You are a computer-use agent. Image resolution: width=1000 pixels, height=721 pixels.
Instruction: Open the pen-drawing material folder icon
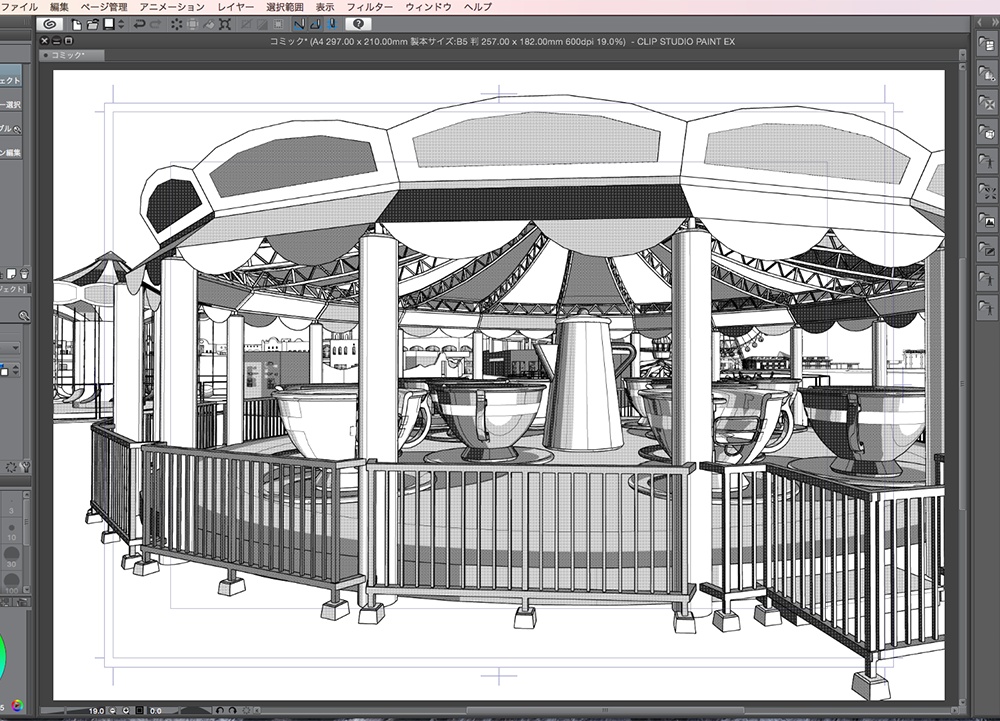987,250
